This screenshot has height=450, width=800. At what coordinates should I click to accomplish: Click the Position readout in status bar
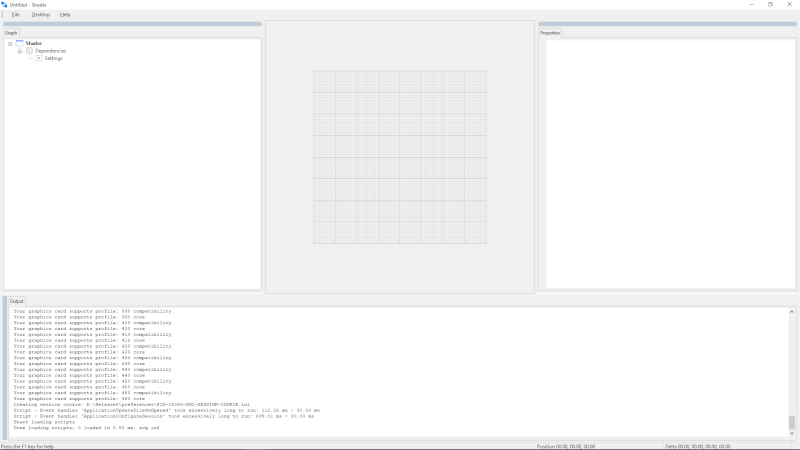coord(566,446)
